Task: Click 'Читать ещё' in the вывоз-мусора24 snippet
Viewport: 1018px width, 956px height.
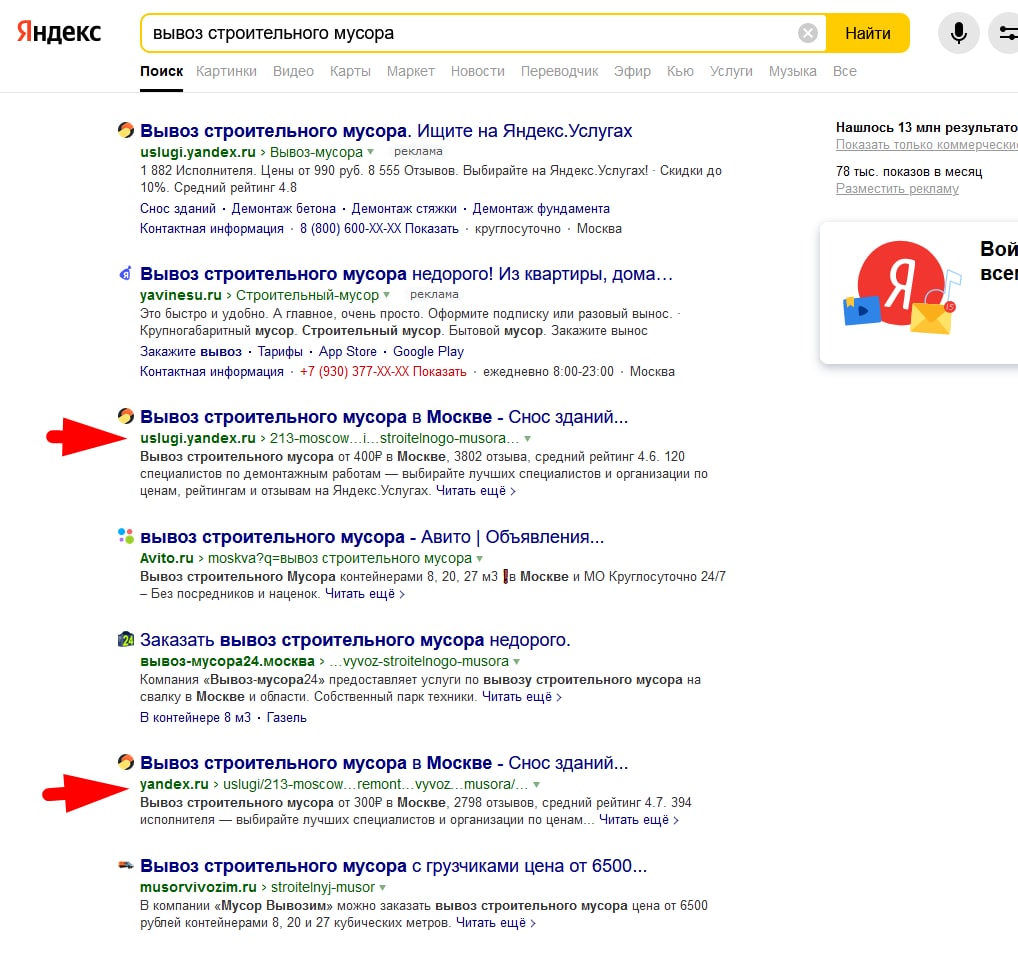Action: pos(522,696)
